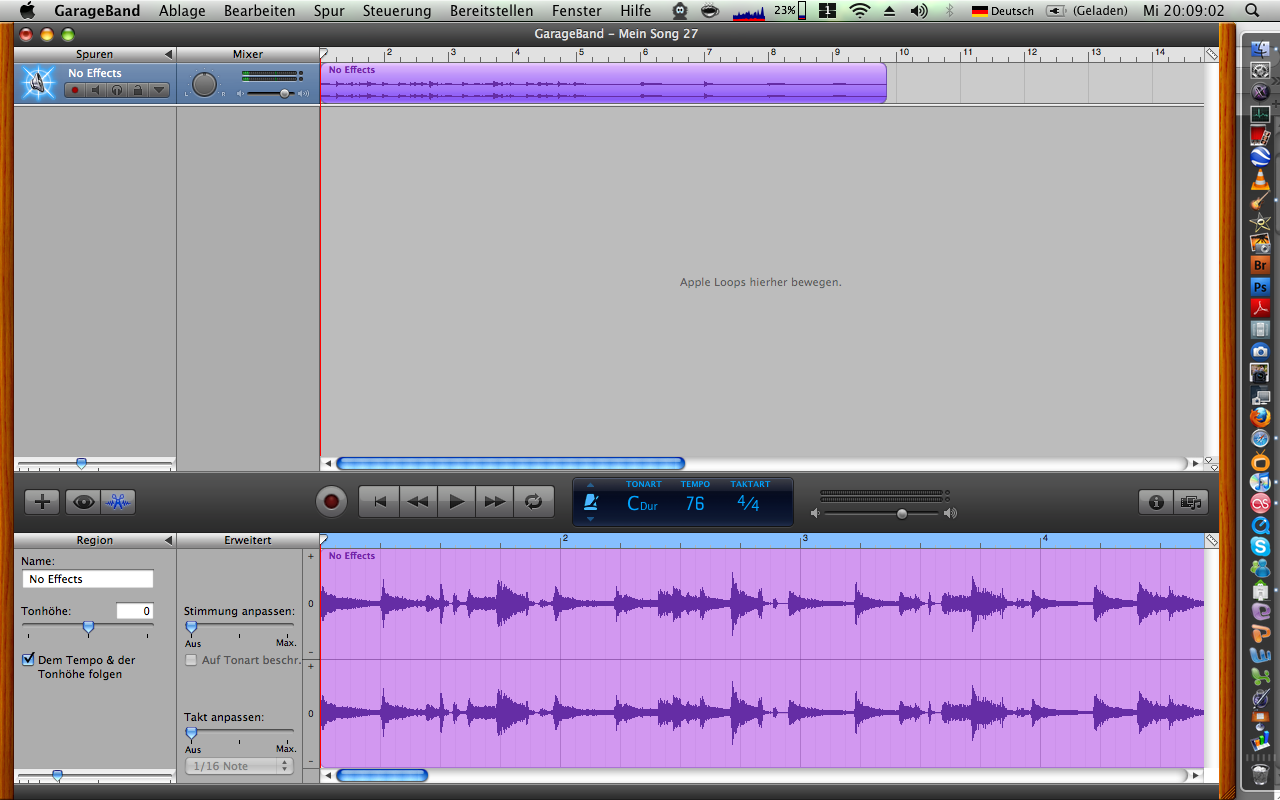Open the 1/16 Note dropdown
1280x800 pixels.
point(239,766)
